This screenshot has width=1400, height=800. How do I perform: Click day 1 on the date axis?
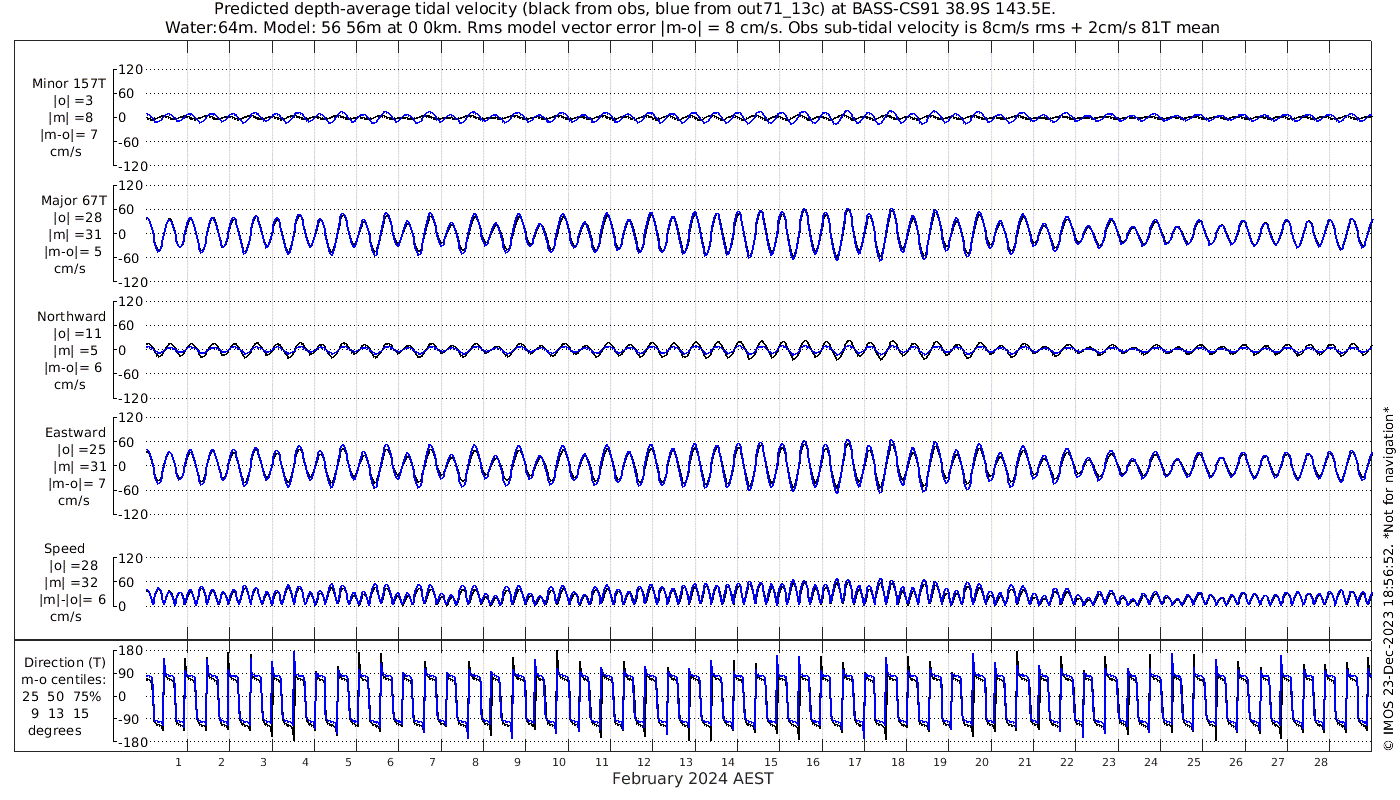[x=178, y=762]
